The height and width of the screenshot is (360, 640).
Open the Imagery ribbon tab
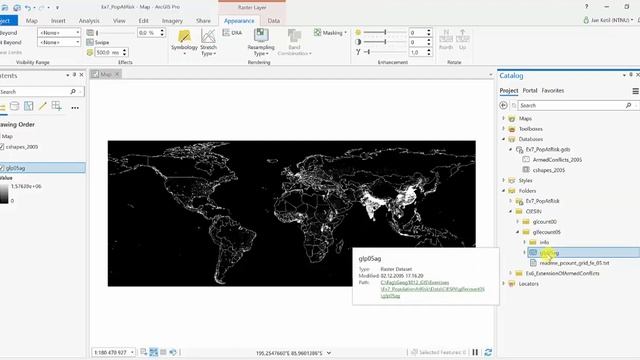(172, 20)
